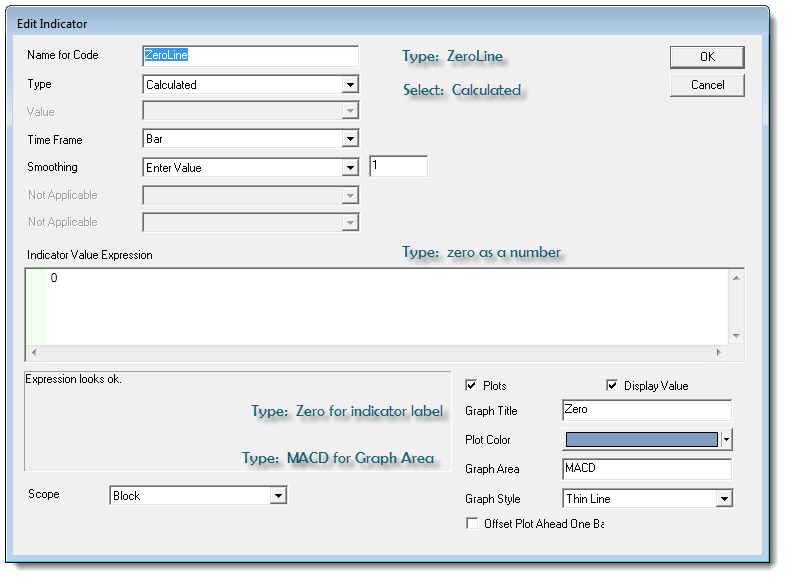Click the Graph Area text field
Screen dimensions: 785x578
point(647,469)
